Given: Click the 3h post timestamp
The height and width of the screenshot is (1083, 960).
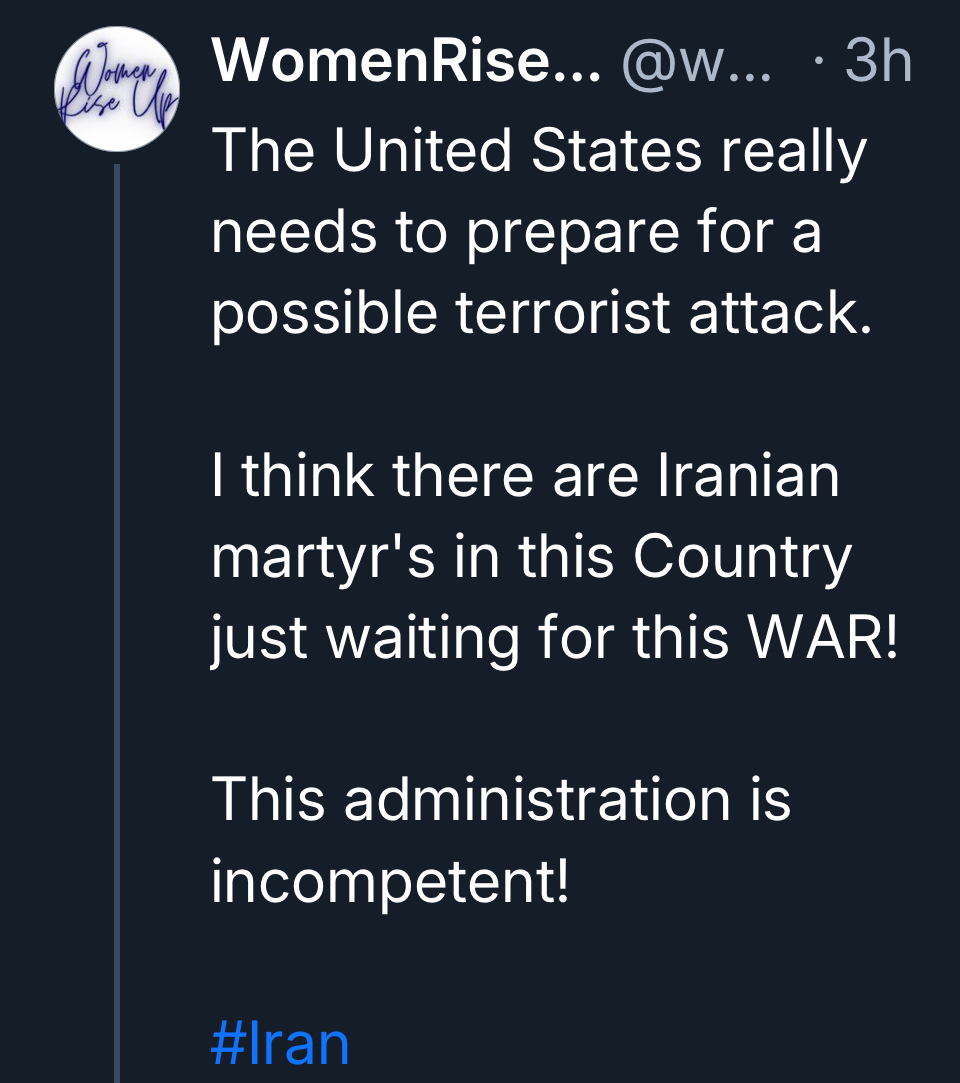Looking at the screenshot, I should click(877, 65).
